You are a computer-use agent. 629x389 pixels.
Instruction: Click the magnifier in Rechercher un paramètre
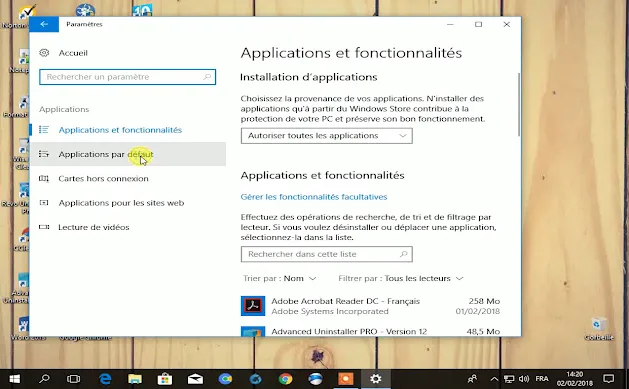pos(207,77)
